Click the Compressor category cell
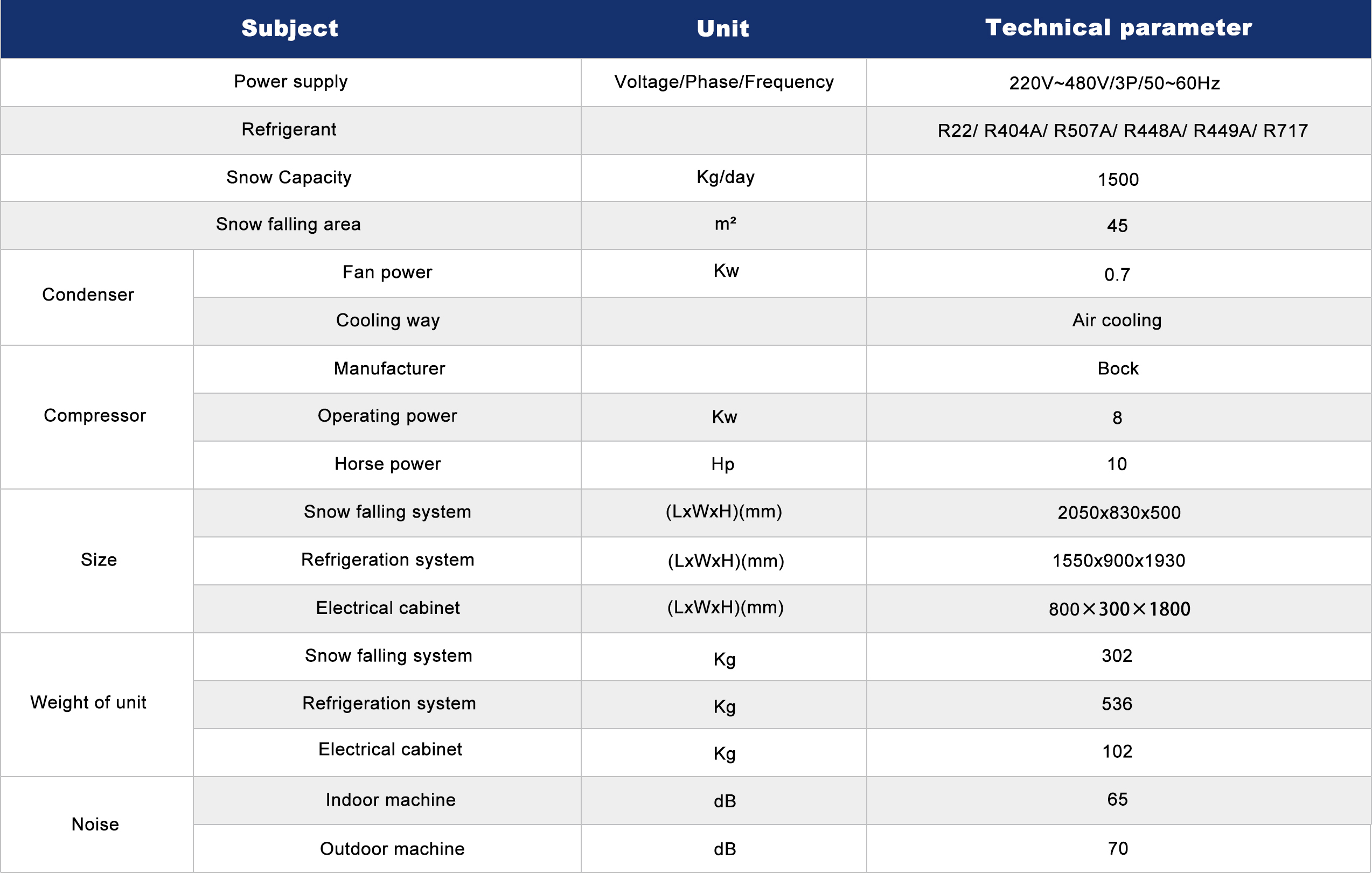Viewport: 1372px width, 873px height. (95, 416)
